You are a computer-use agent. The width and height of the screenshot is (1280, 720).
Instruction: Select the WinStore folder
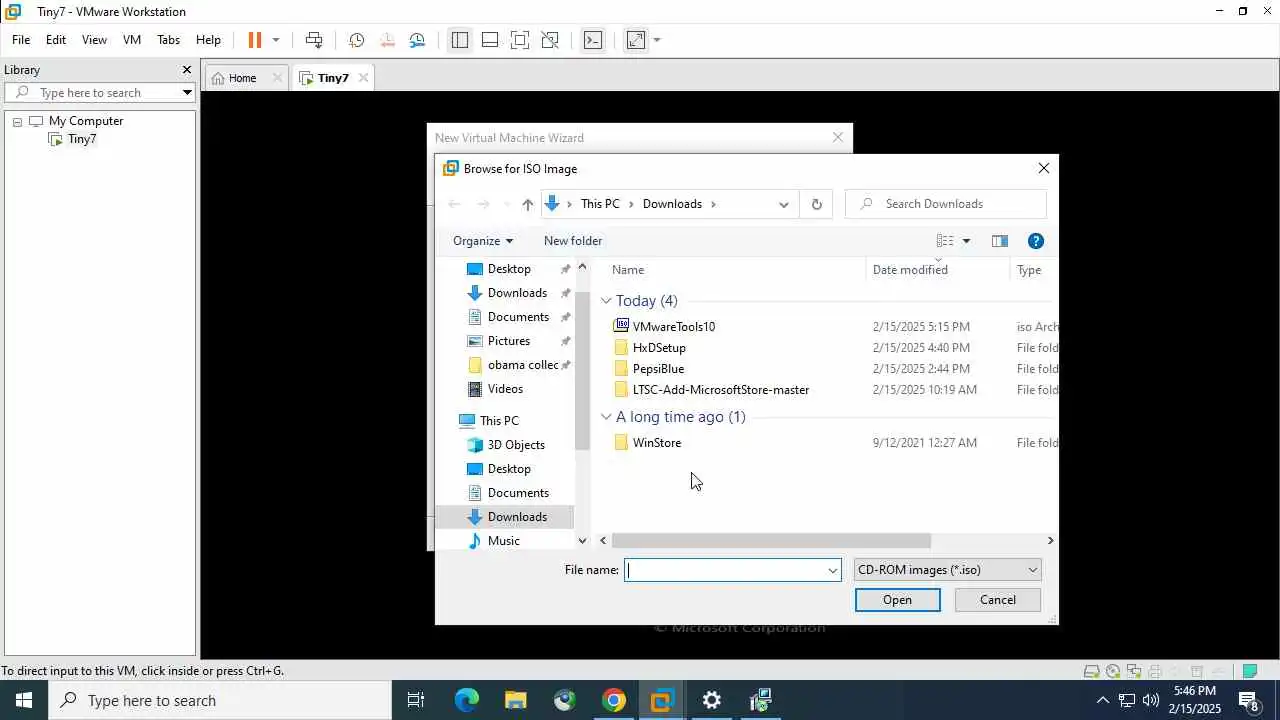(657, 443)
